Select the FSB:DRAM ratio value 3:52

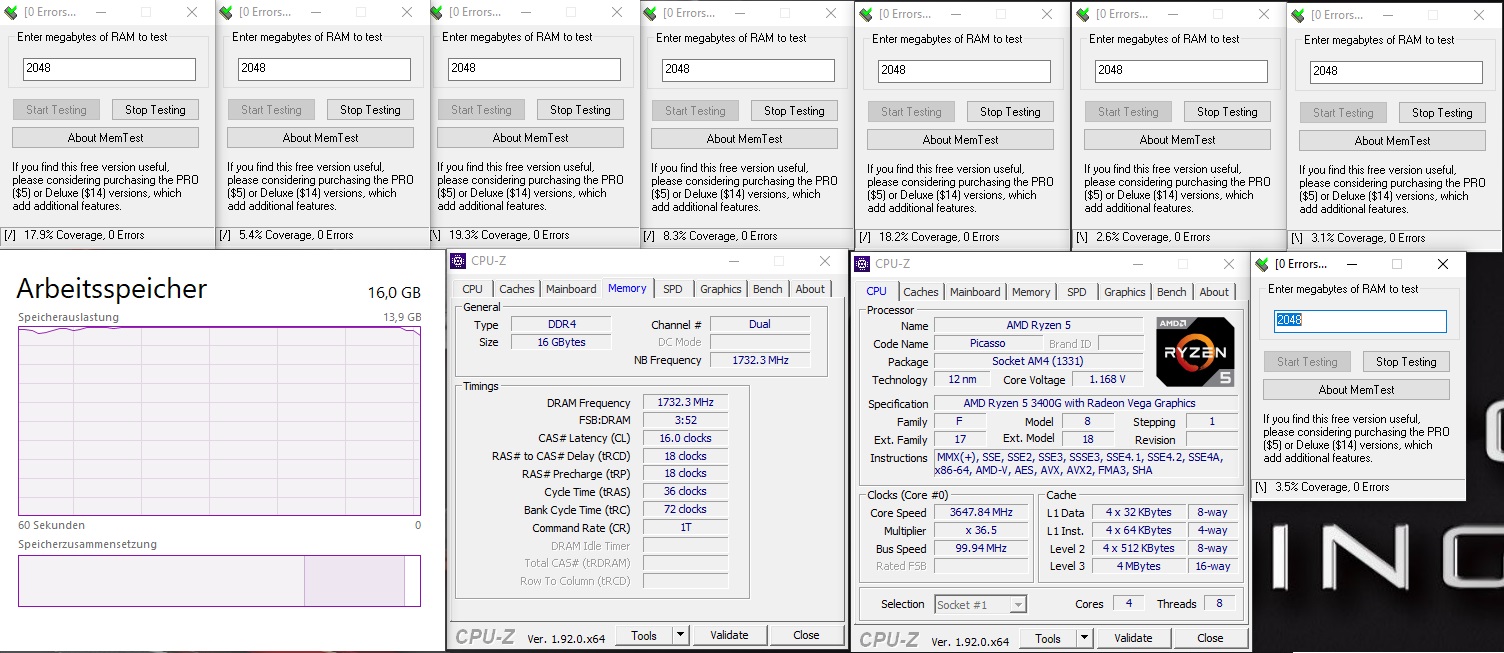coord(685,421)
